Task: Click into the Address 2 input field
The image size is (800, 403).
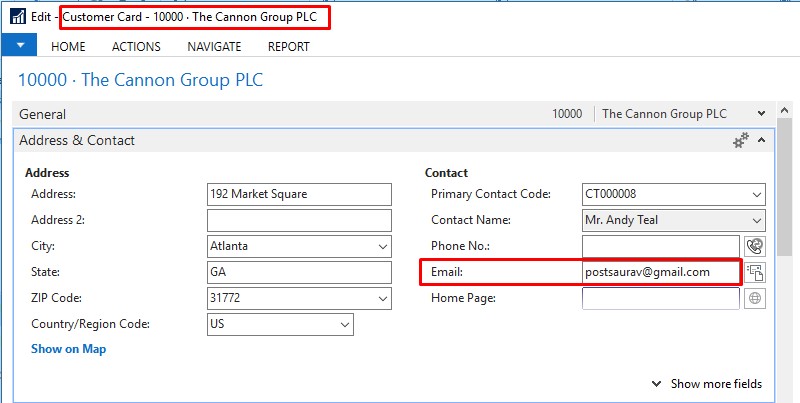Action: coord(299,220)
